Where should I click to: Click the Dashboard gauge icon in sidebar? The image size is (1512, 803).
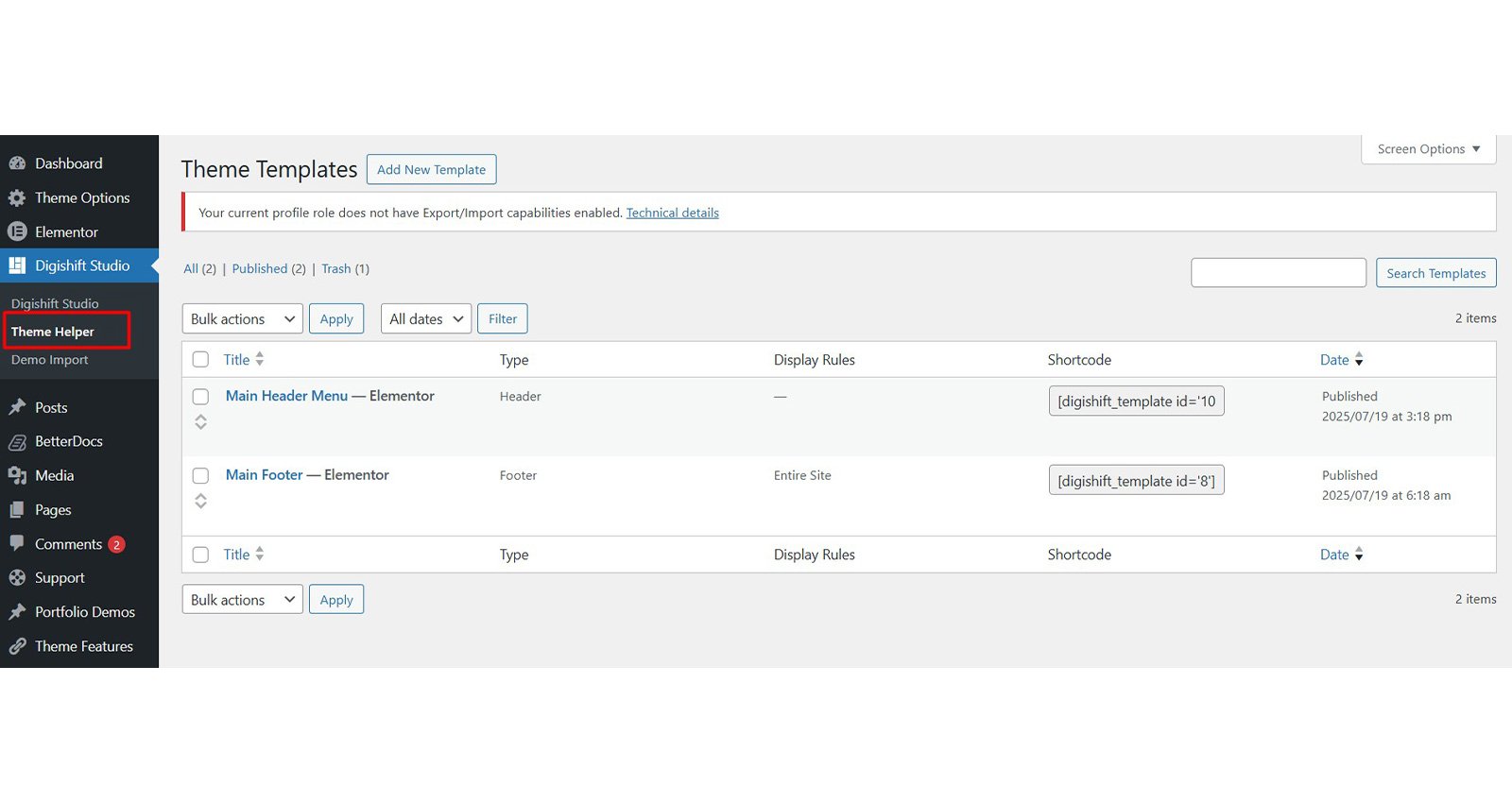[17, 163]
